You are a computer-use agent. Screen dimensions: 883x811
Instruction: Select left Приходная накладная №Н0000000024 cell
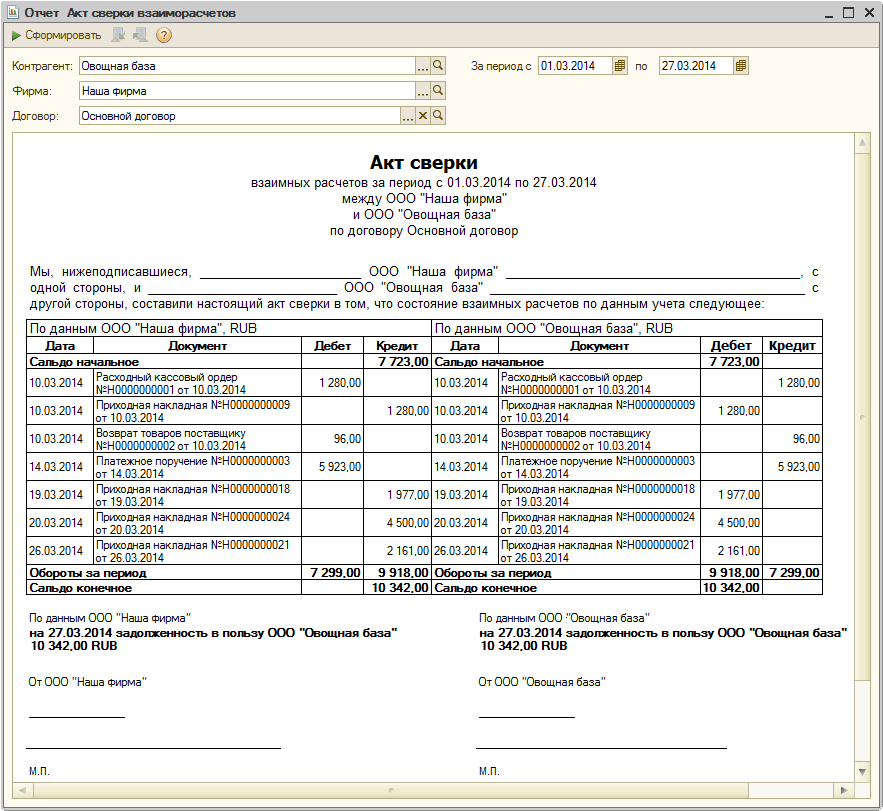(x=197, y=523)
